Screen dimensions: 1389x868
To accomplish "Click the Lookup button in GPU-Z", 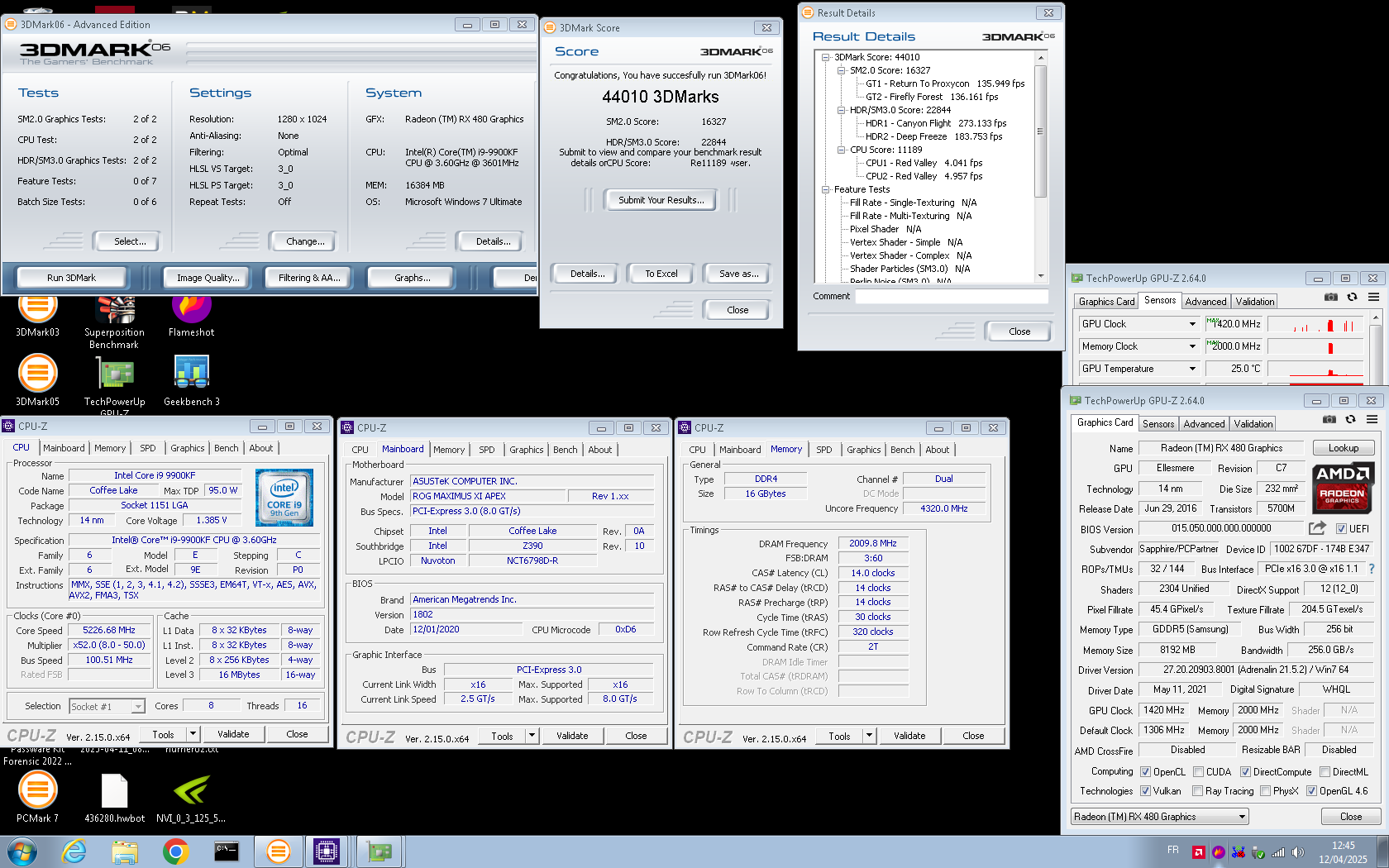I will (1344, 448).
